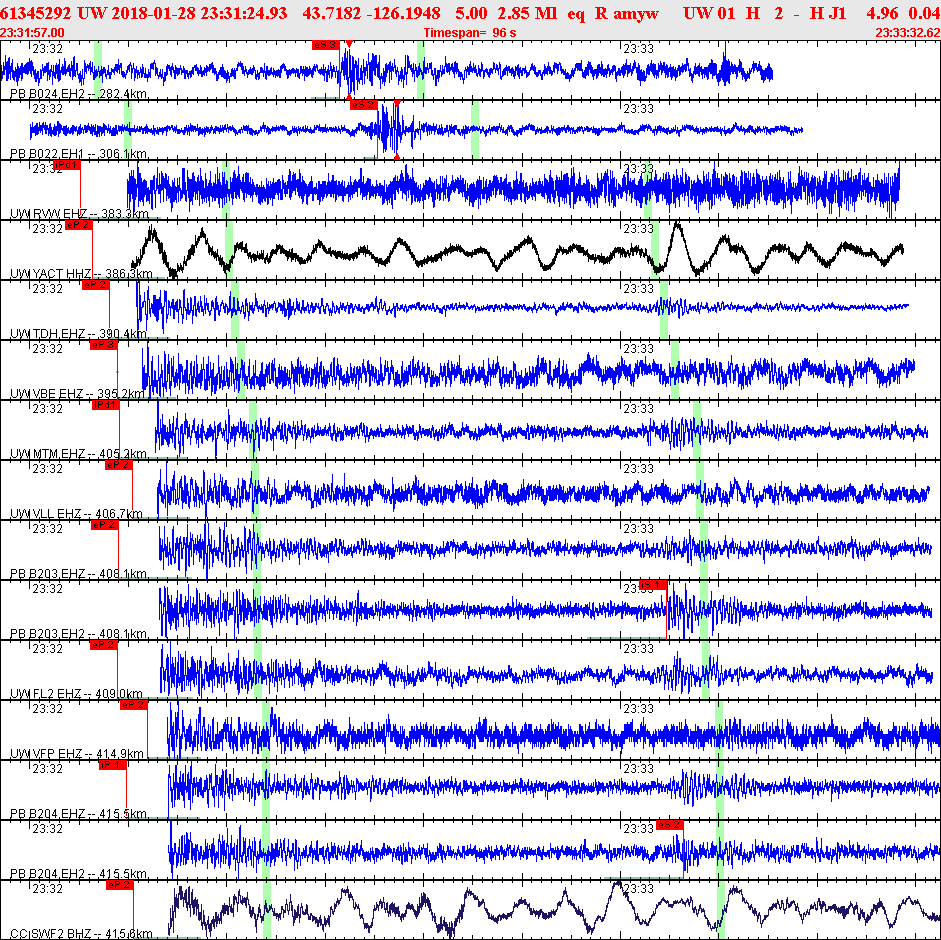Click station label UW MTM EHZ 405.2km
941x940 pixels.
(x=78, y=454)
